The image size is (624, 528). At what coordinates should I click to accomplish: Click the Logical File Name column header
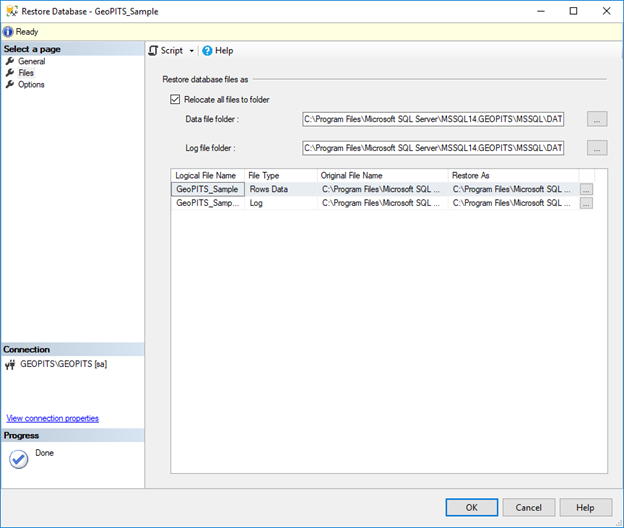[x=208, y=175]
